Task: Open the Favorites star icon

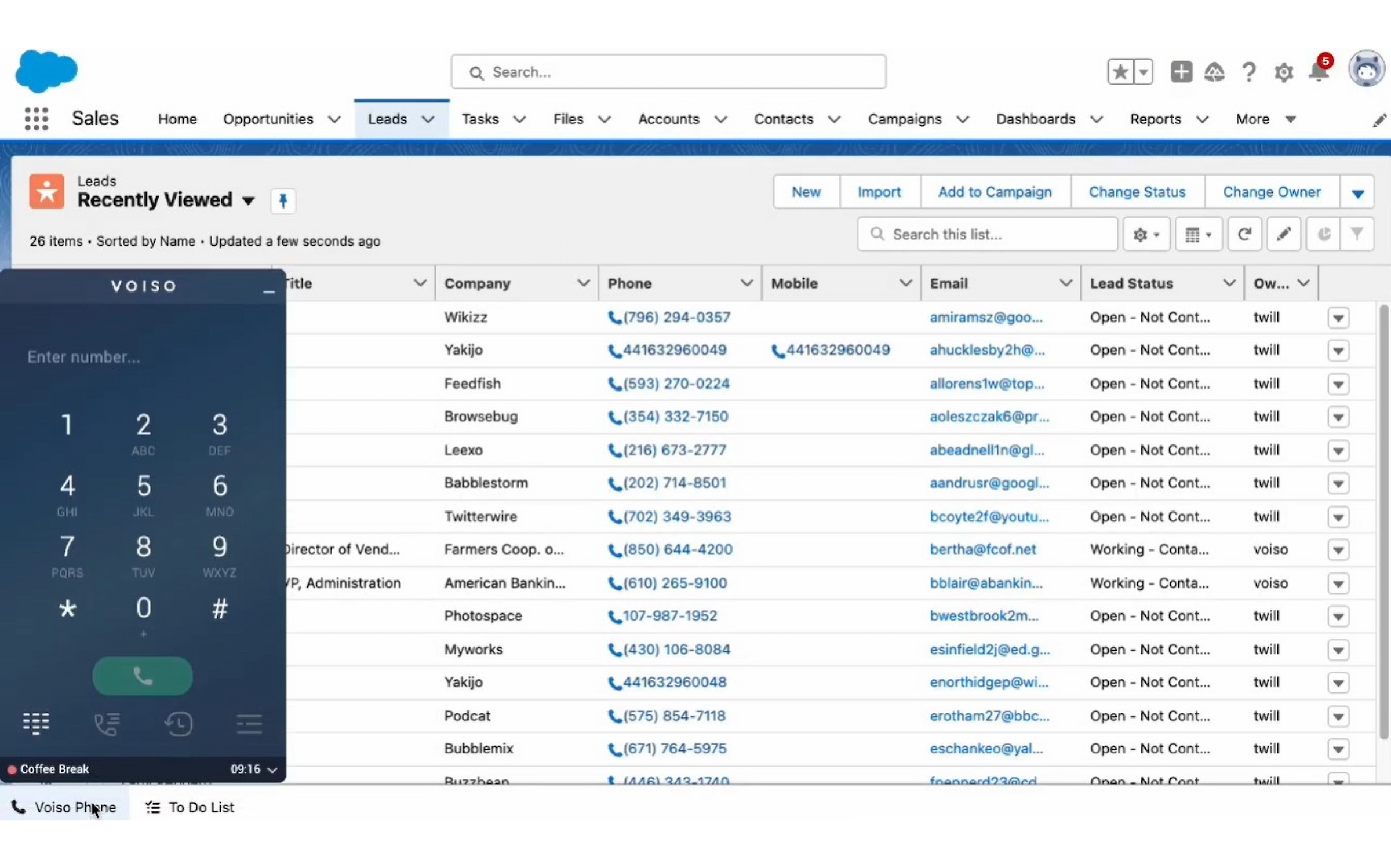Action: (1120, 72)
